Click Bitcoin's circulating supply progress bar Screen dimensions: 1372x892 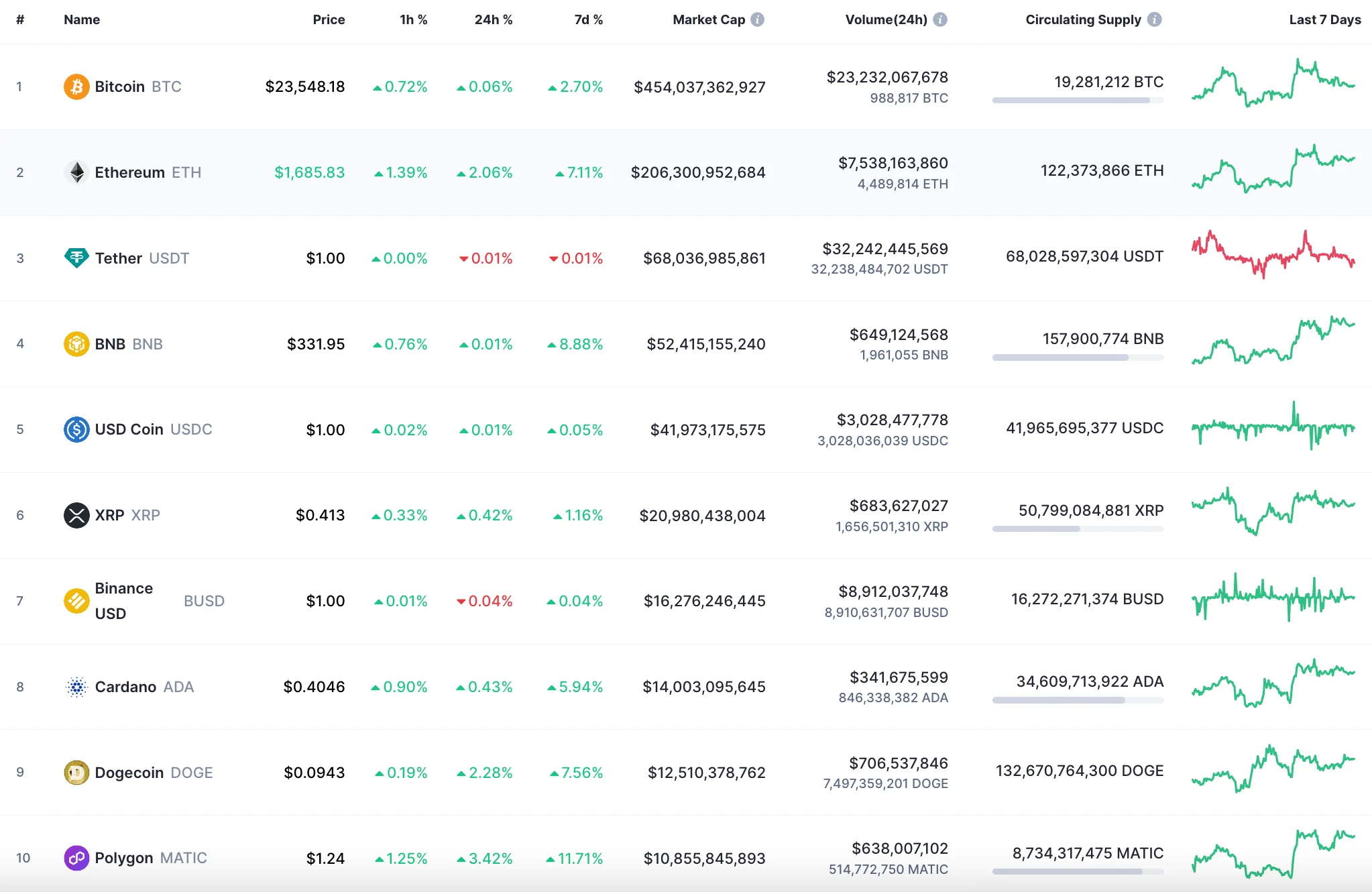(1076, 101)
